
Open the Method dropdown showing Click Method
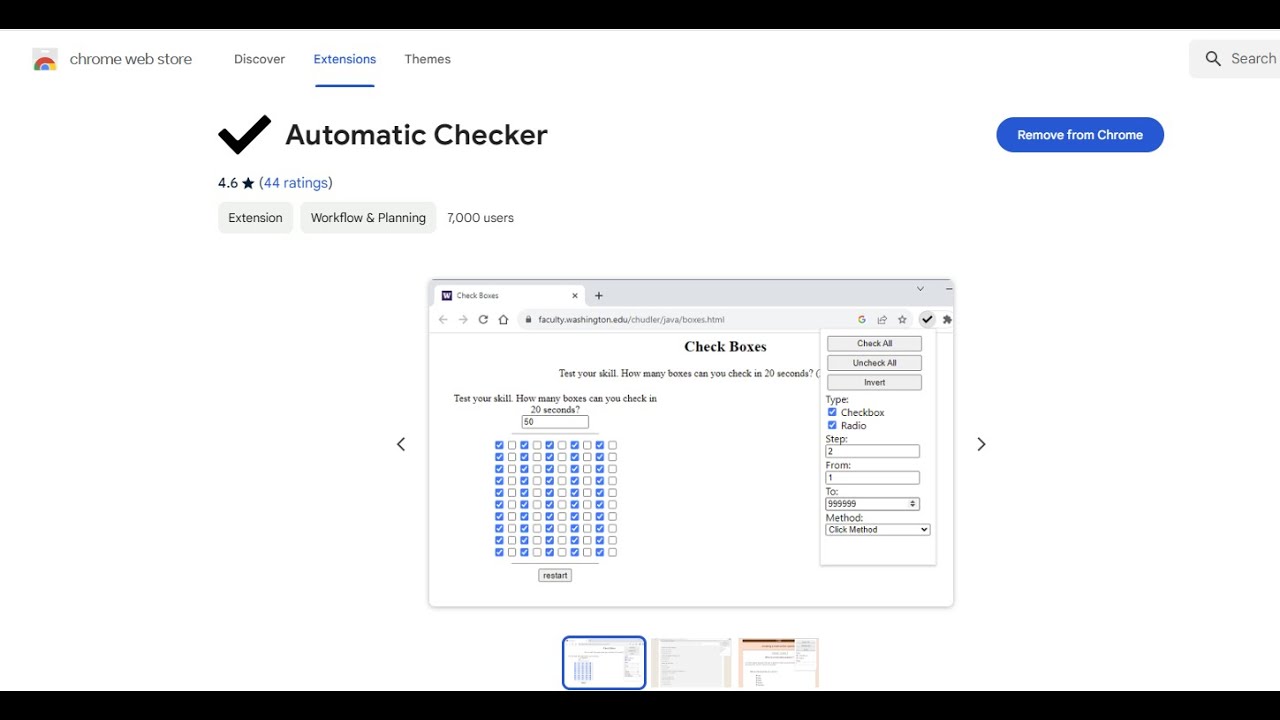(x=878, y=530)
